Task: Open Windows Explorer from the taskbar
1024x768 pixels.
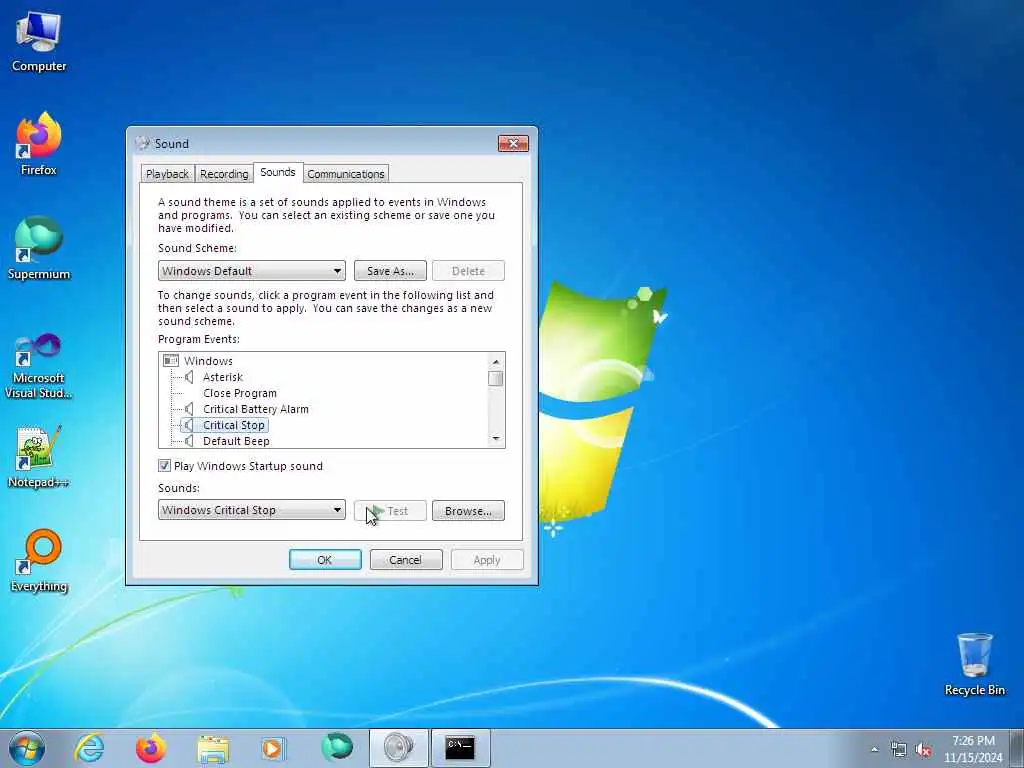Action: (213, 748)
